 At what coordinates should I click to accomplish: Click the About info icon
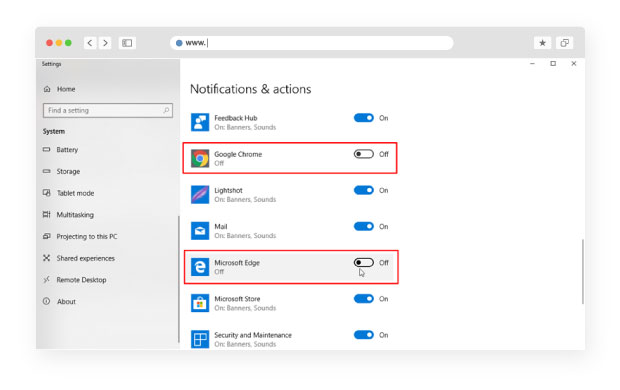pyautogui.click(x=47, y=301)
